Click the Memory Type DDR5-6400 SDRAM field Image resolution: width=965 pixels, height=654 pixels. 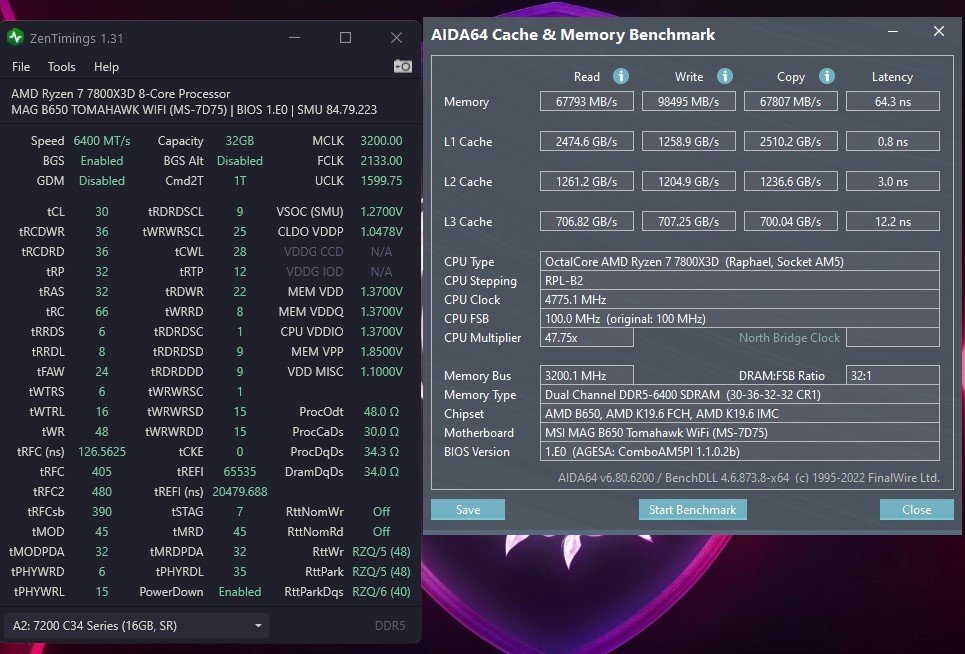[740, 394]
